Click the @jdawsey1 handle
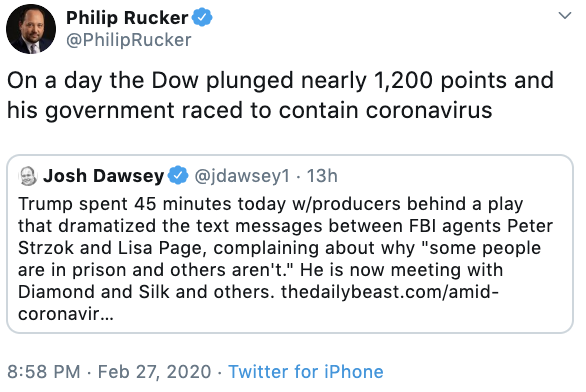The height and width of the screenshot is (392, 586). [242, 176]
